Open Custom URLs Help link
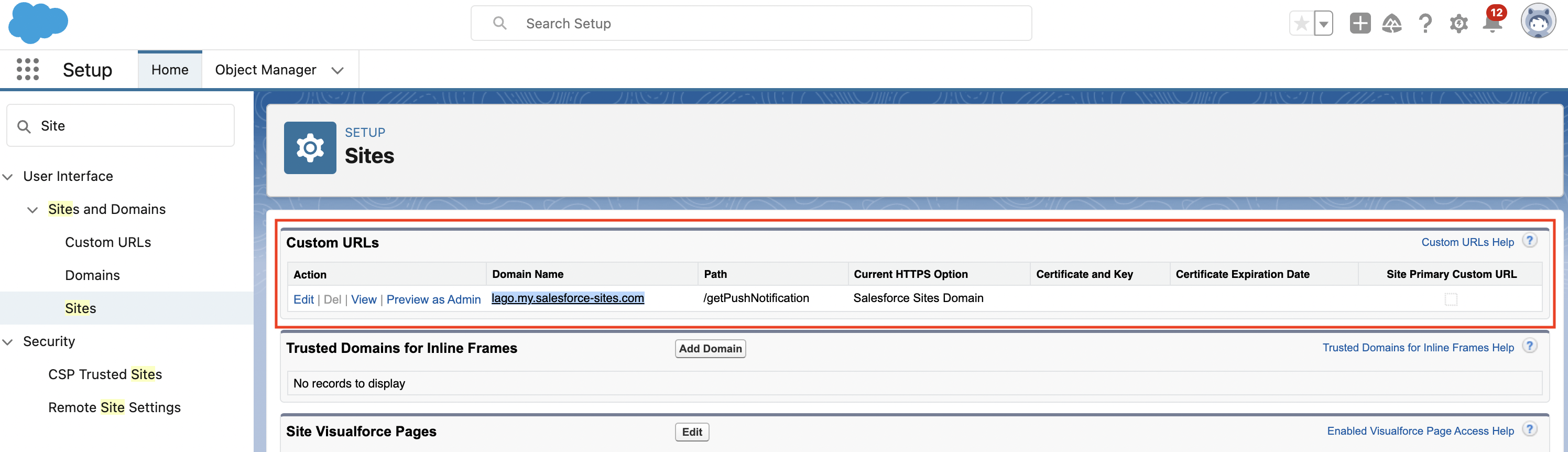1568x452 pixels. tap(1467, 242)
